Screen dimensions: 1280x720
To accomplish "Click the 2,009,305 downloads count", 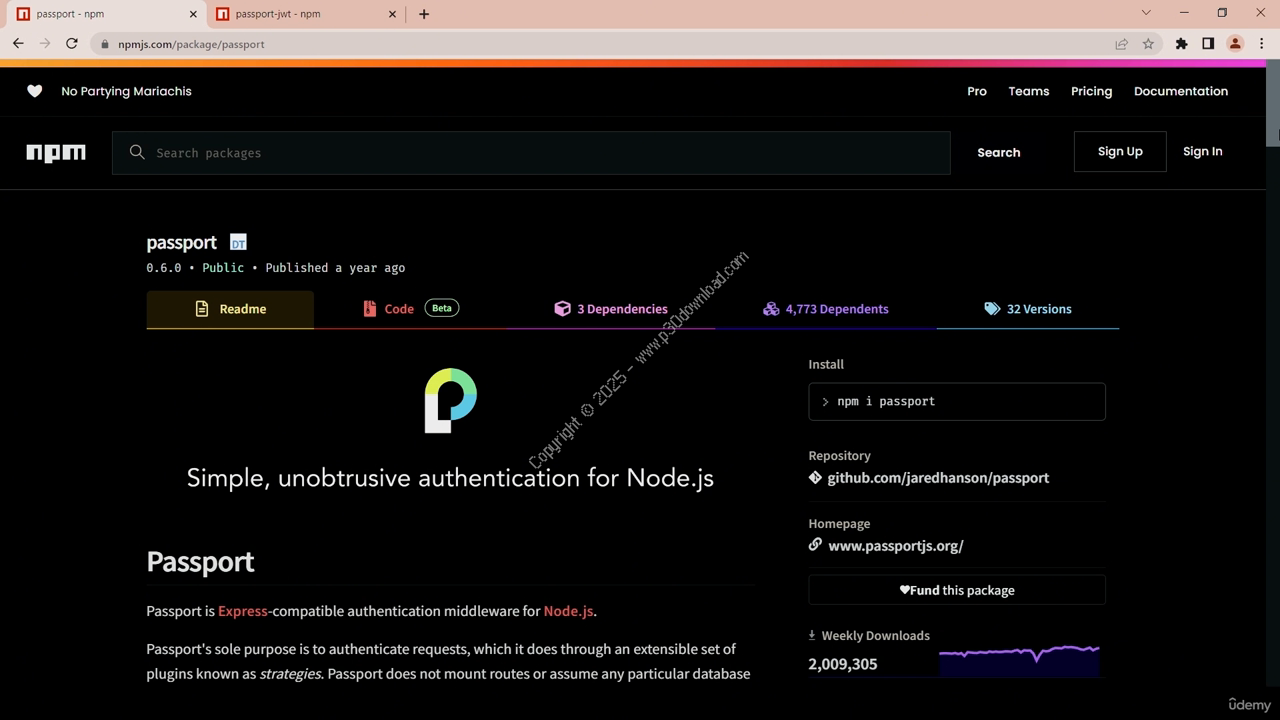I will [x=843, y=664].
